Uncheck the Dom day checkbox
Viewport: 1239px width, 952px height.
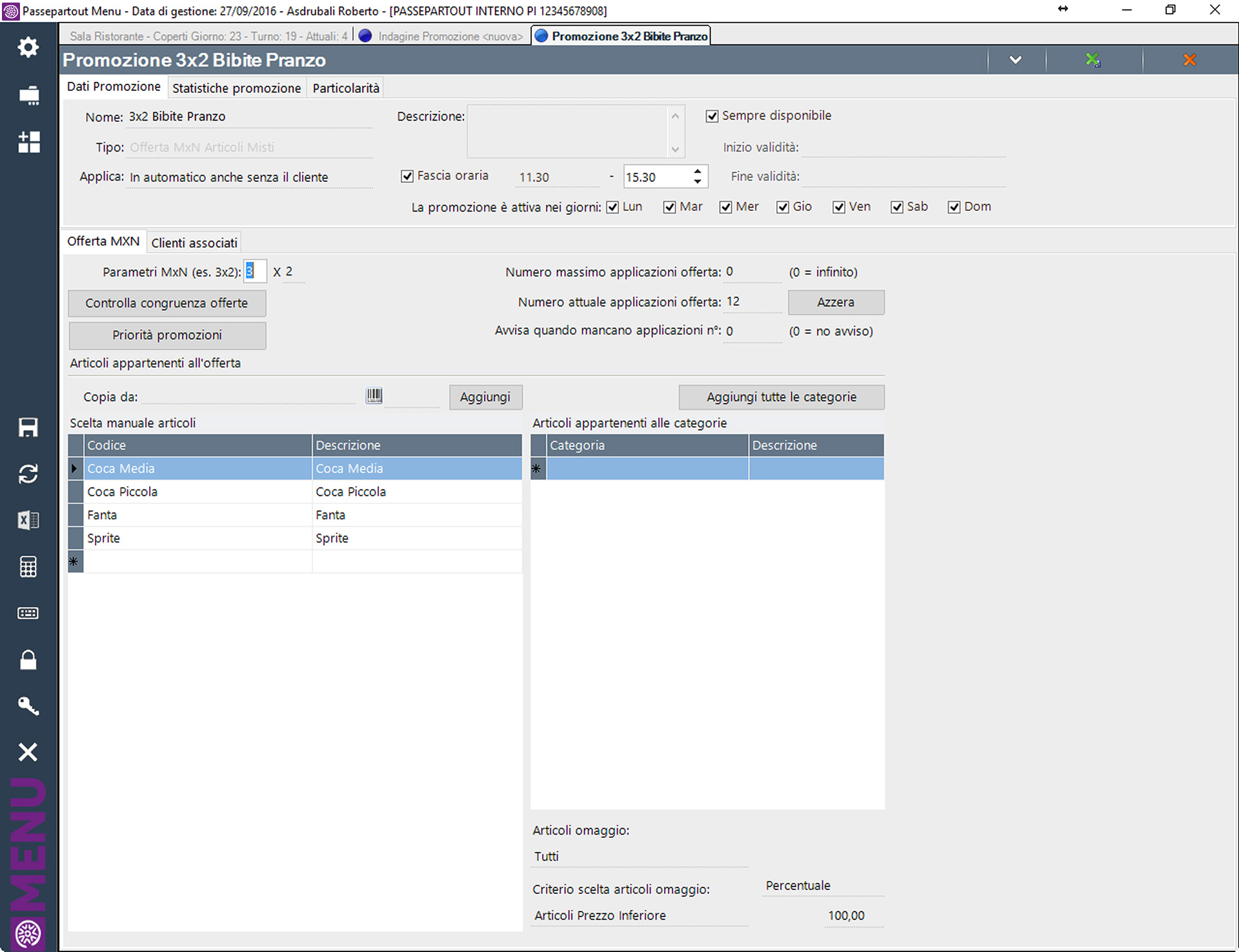point(955,207)
